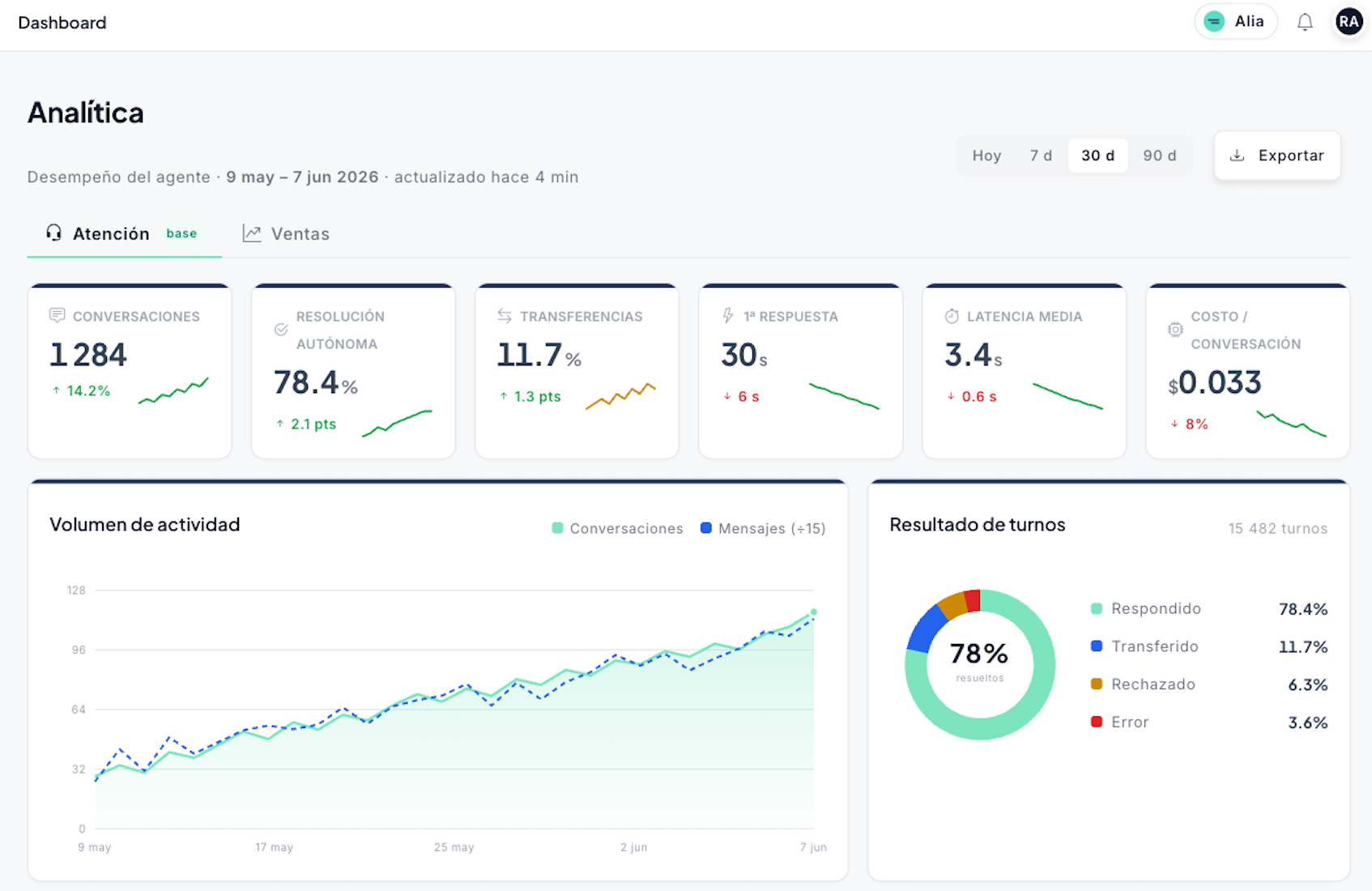Click the 17 may axis label
1372x891 pixels.
(274, 847)
